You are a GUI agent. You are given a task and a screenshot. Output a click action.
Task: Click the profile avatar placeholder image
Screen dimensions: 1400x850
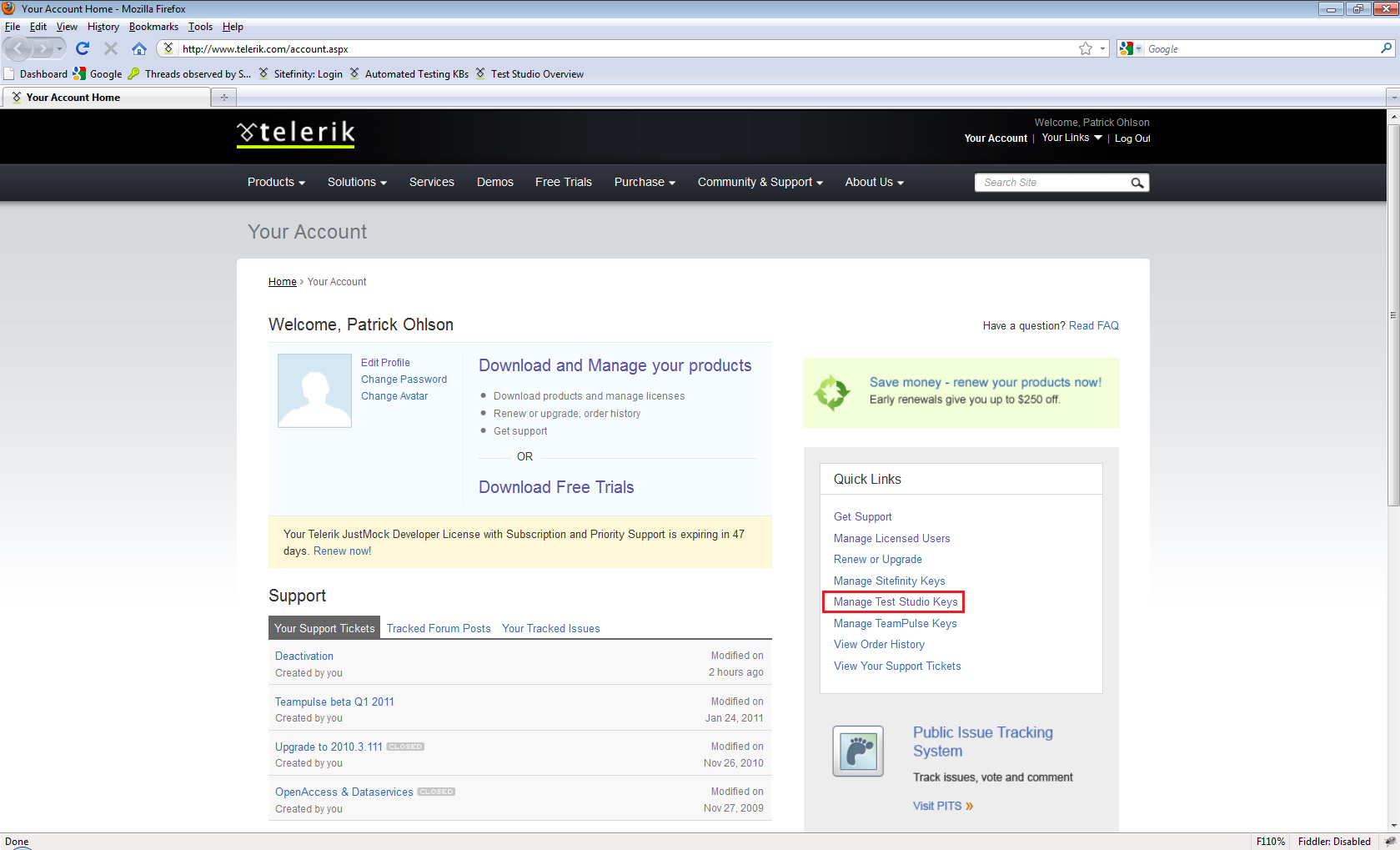[x=314, y=390]
